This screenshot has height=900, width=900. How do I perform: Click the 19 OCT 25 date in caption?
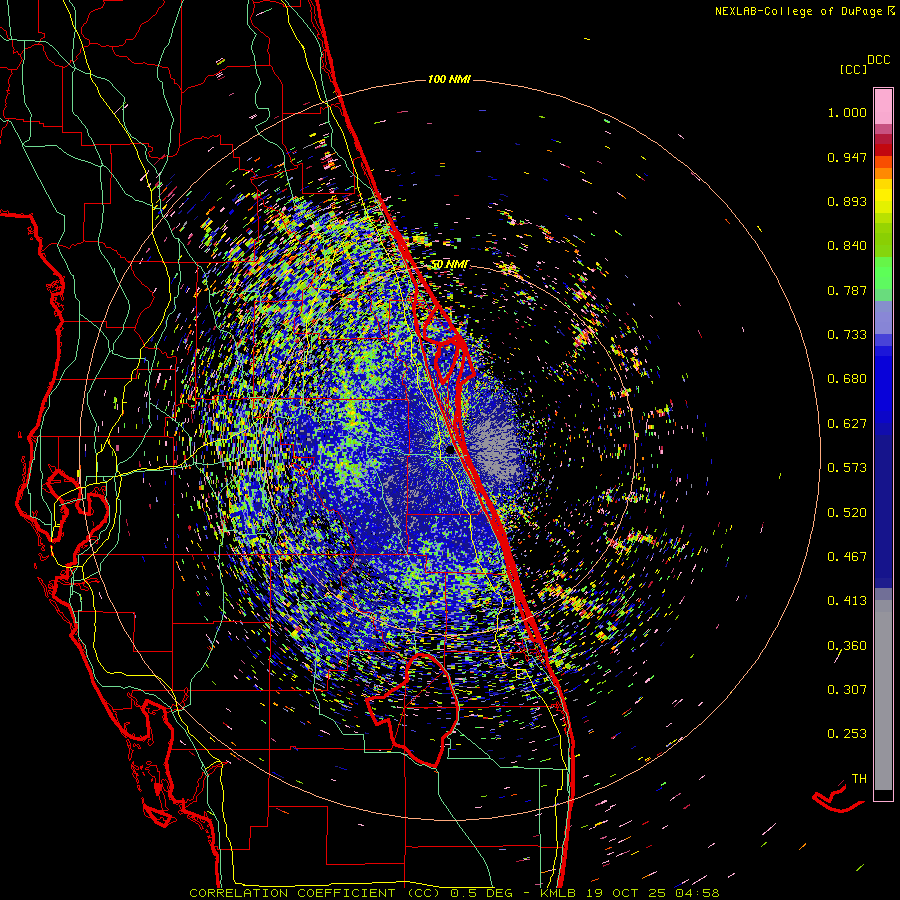click(x=626, y=893)
